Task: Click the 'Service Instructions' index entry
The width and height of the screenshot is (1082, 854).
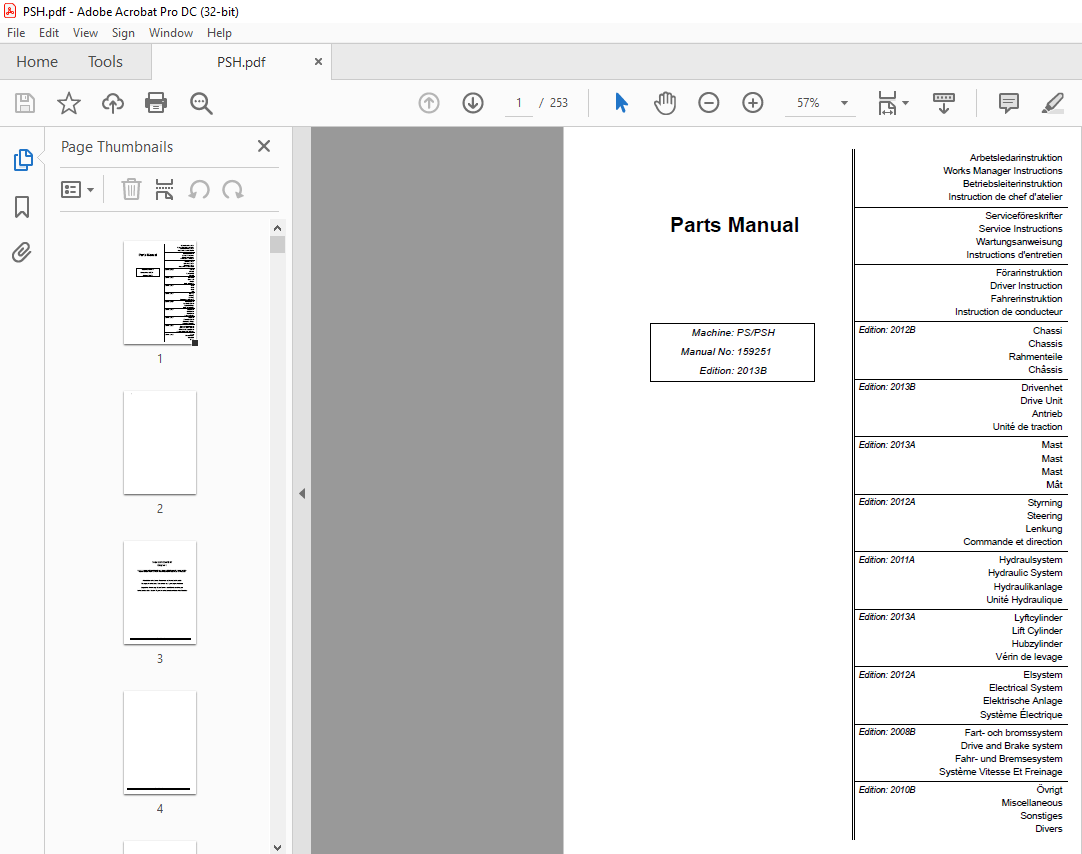Action: click(1021, 228)
